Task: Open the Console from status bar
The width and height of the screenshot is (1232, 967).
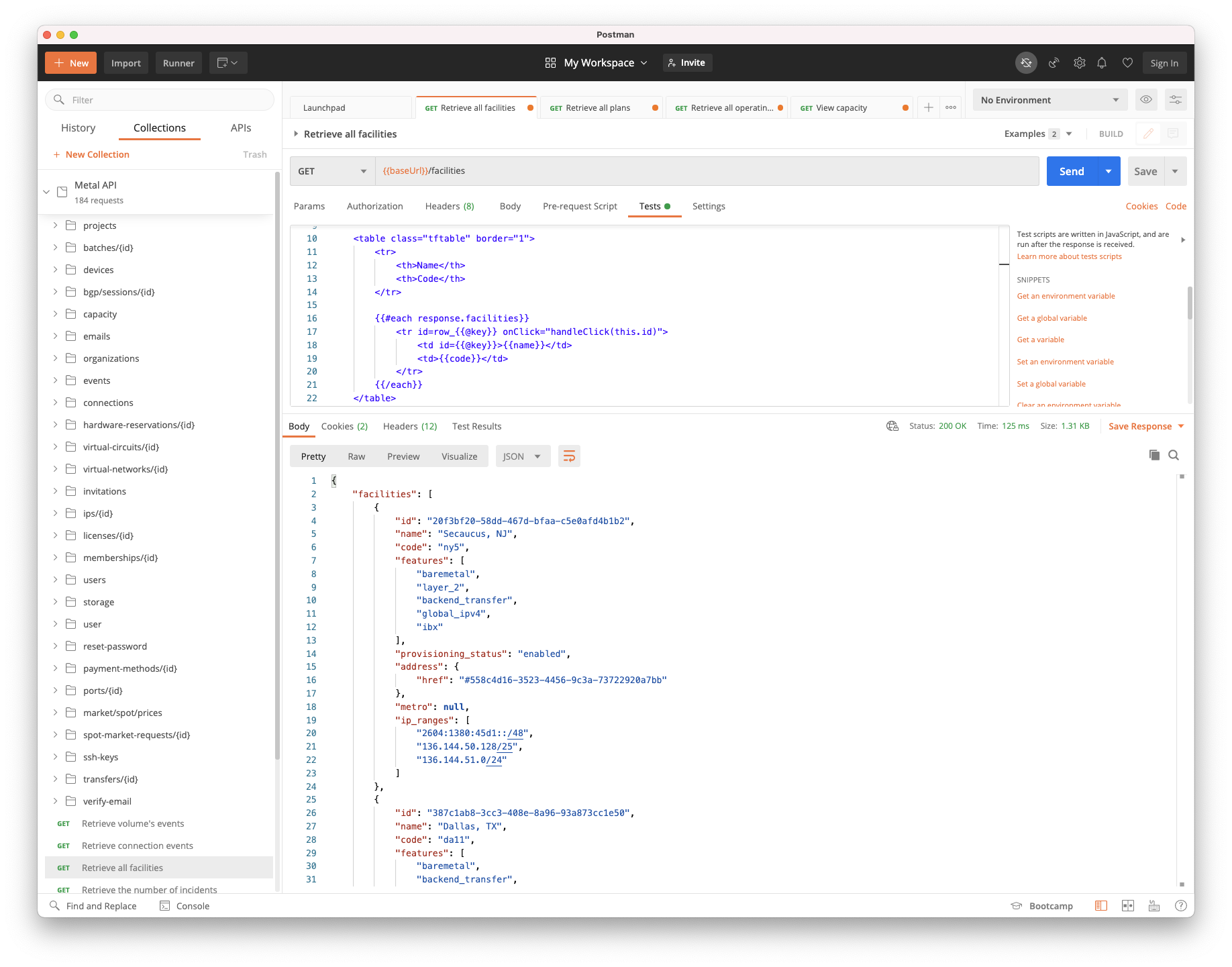Action: [185, 906]
